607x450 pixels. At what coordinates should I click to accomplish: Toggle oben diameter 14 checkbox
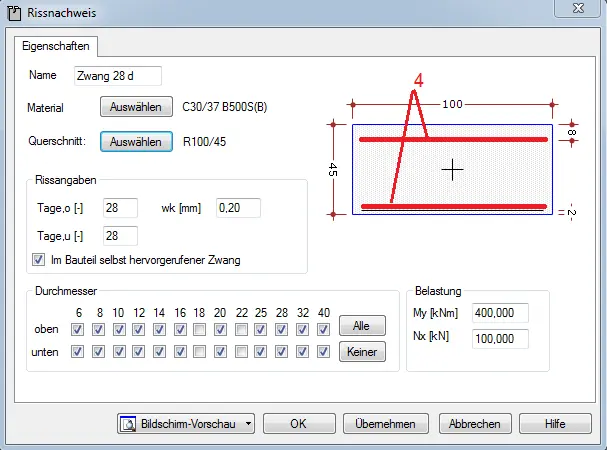pos(159,330)
